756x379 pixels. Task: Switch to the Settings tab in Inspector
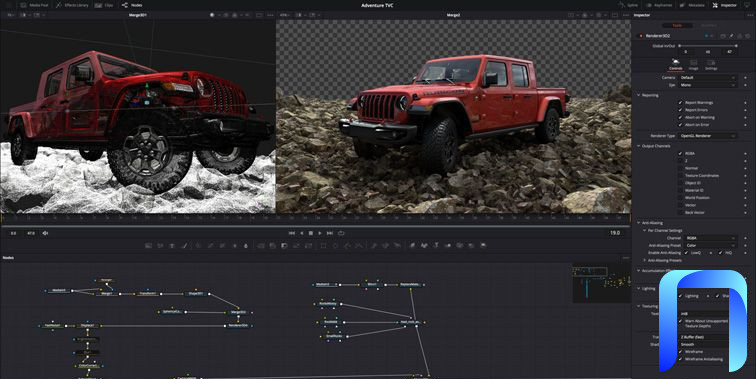click(711, 65)
